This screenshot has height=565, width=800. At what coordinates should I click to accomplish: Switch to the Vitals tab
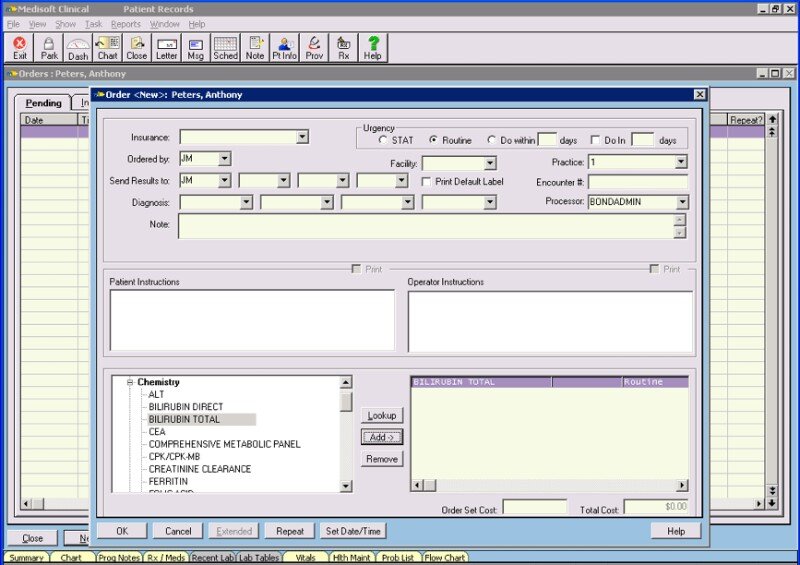[306, 558]
